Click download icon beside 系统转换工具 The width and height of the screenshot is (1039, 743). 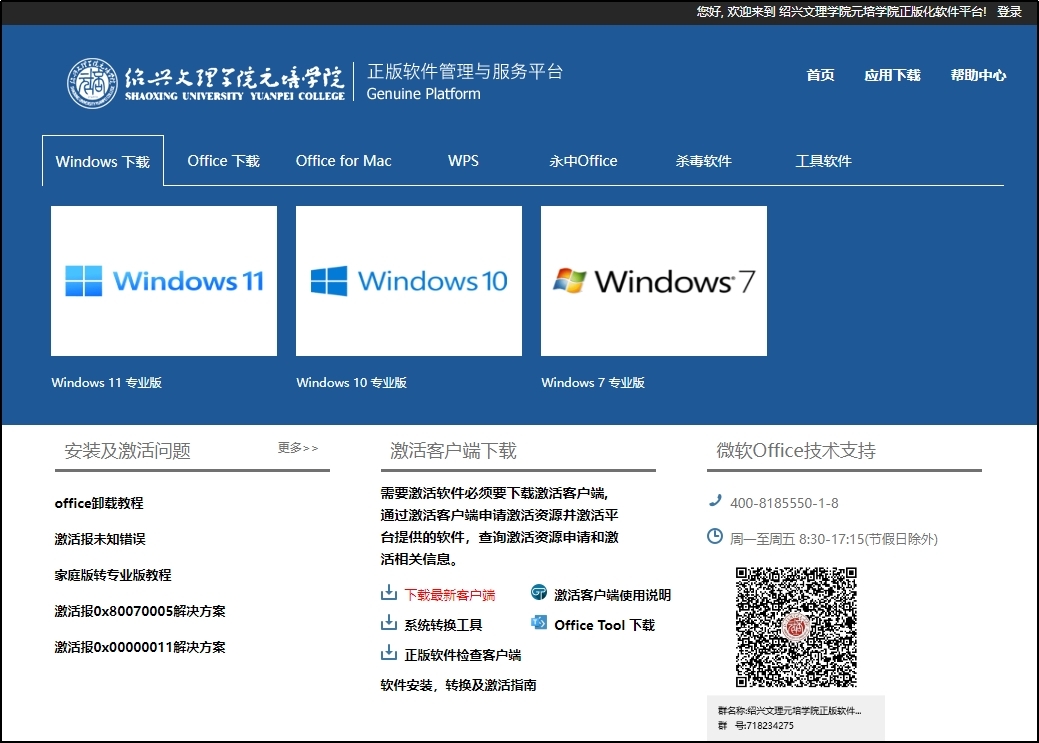pos(389,624)
